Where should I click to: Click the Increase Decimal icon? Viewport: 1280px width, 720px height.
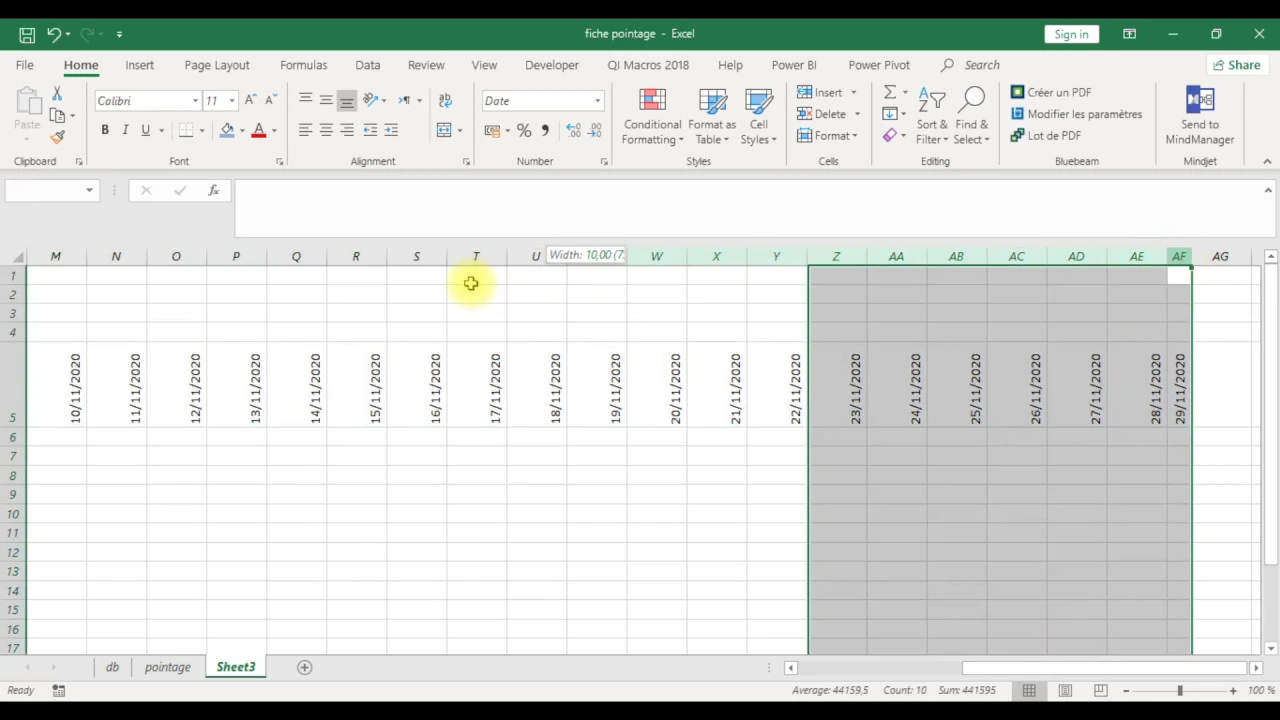click(573, 130)
